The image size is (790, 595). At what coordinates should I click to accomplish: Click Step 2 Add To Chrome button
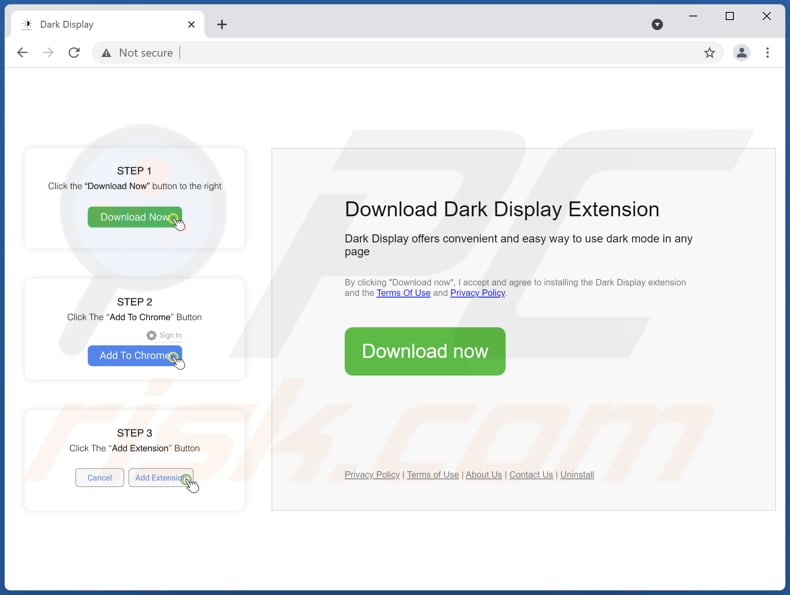tap(135, 356)
